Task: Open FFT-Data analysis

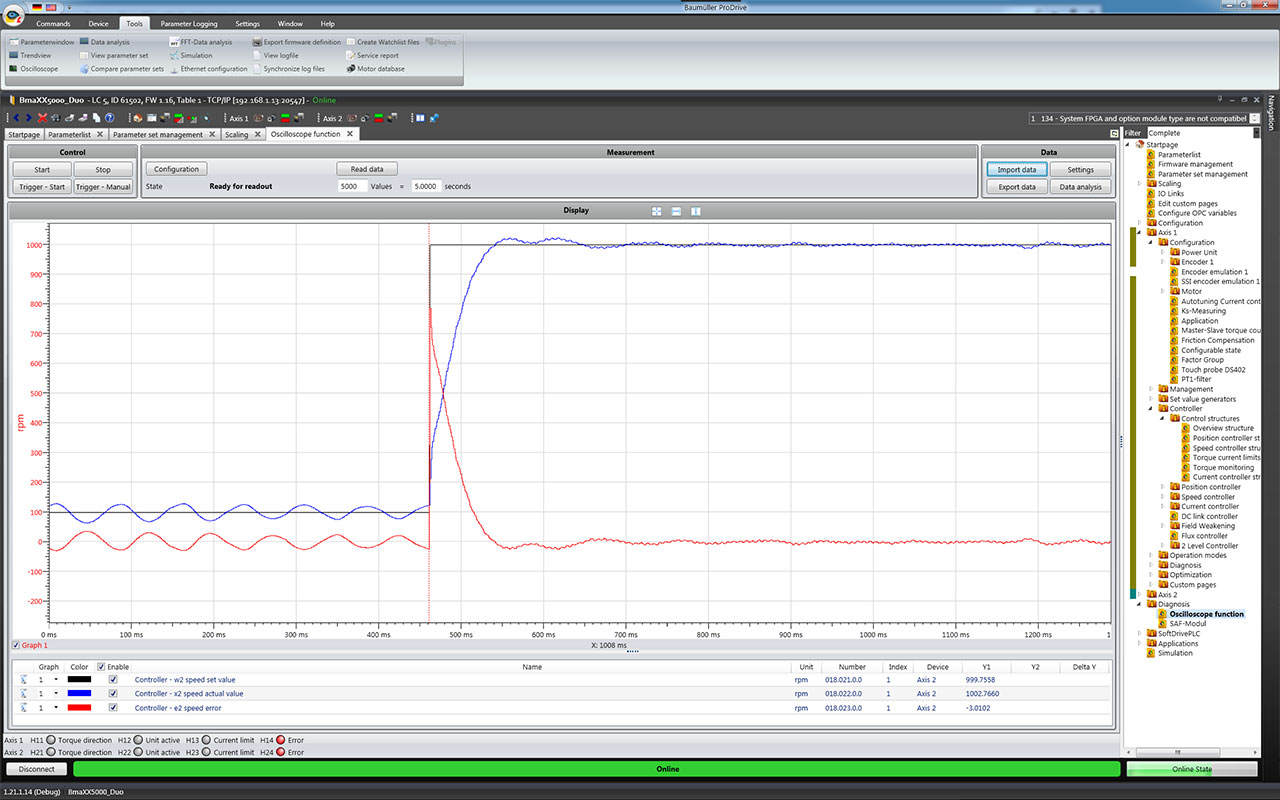Action: point(200,42)
